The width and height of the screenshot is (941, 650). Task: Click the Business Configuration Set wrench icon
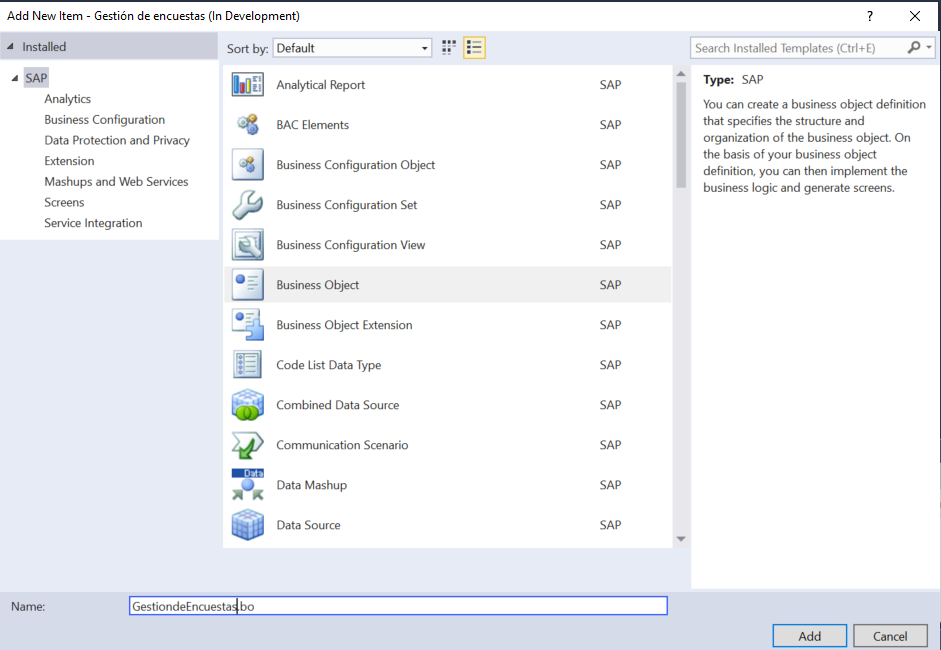(247, 205)
